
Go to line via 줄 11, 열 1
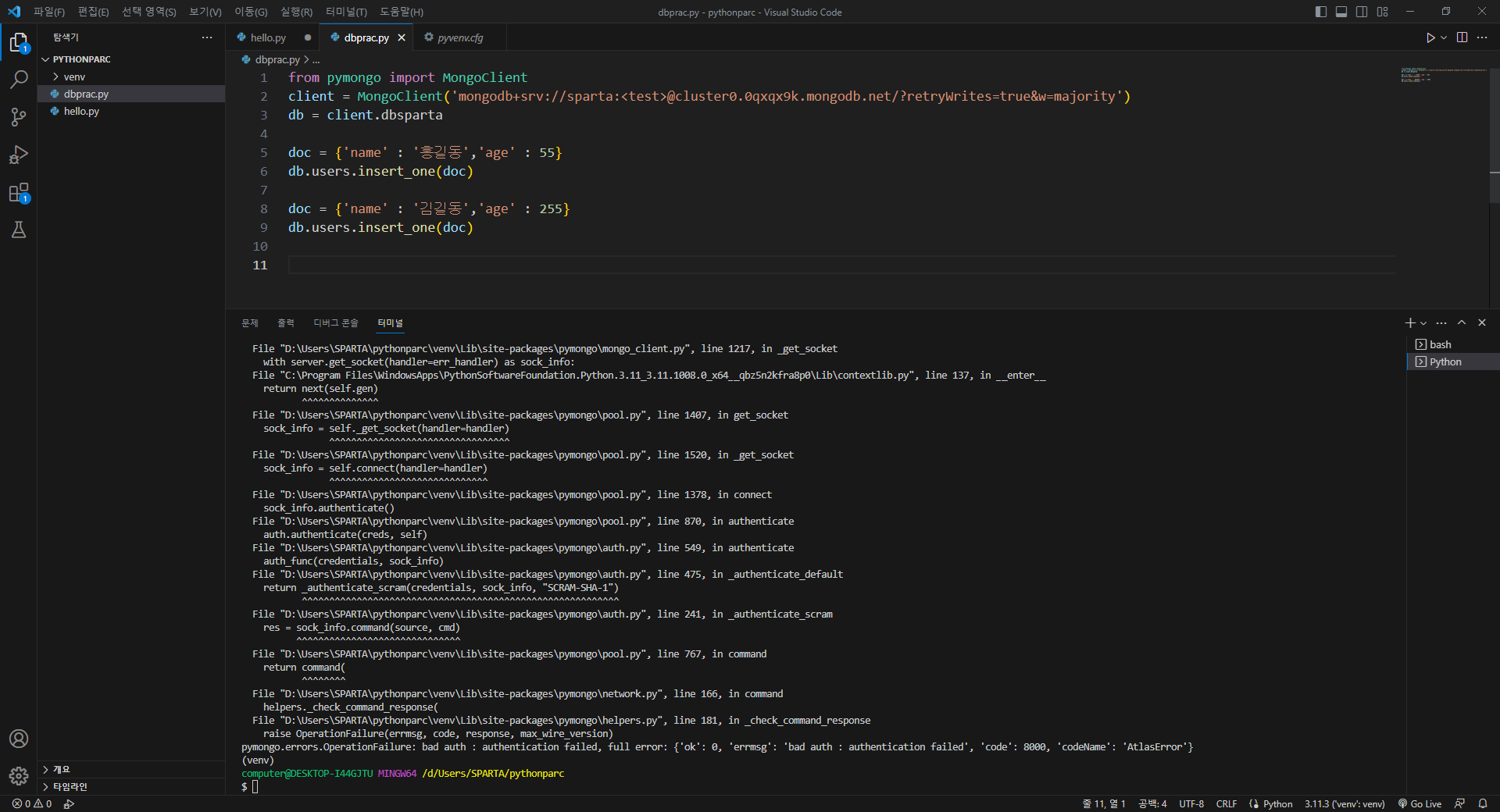click(x=1103, y=803)
